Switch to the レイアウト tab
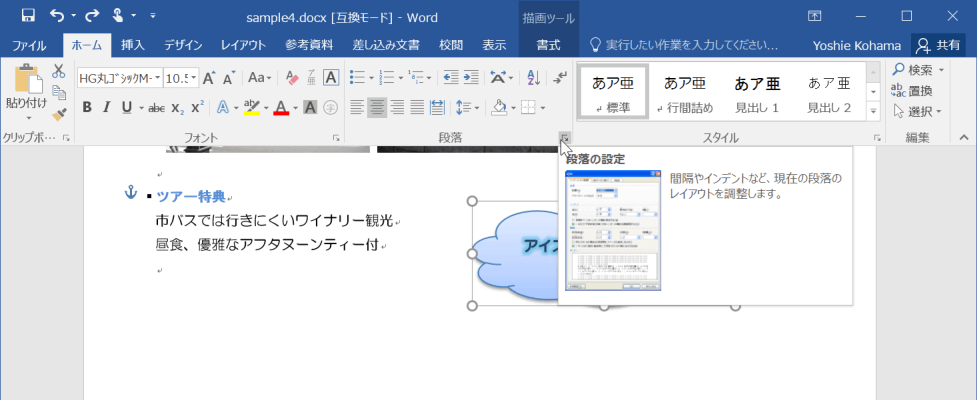 click(243, 45)
